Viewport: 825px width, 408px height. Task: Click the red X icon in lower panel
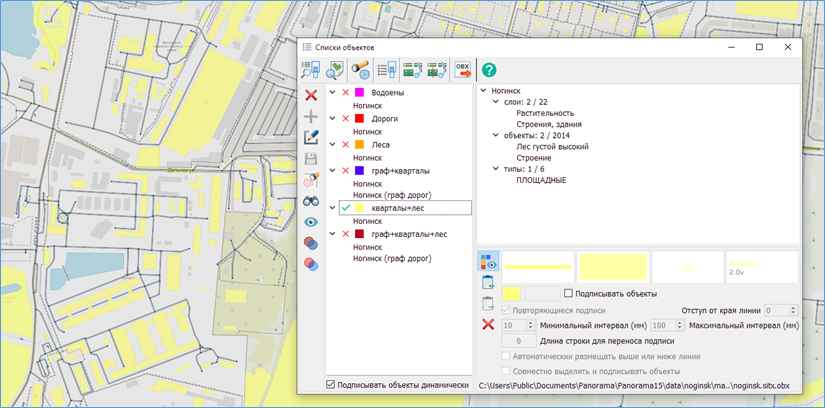click(x=488, y=325)
